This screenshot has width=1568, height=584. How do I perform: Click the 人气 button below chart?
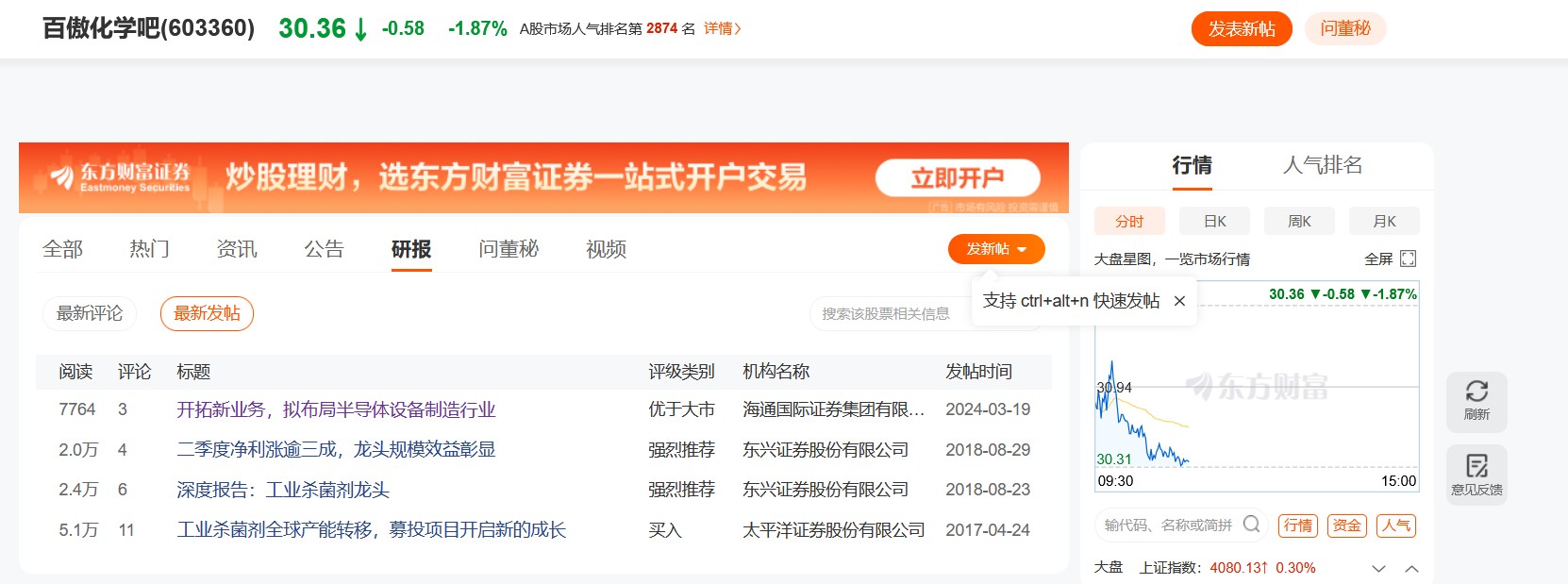pyautogui.click(x=1396, y=526)
